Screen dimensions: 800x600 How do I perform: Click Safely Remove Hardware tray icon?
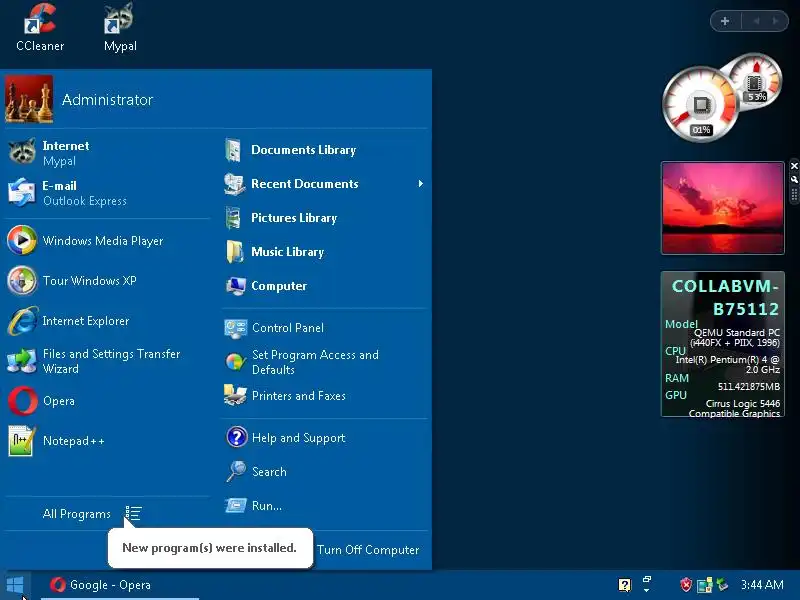pos(722,585)
